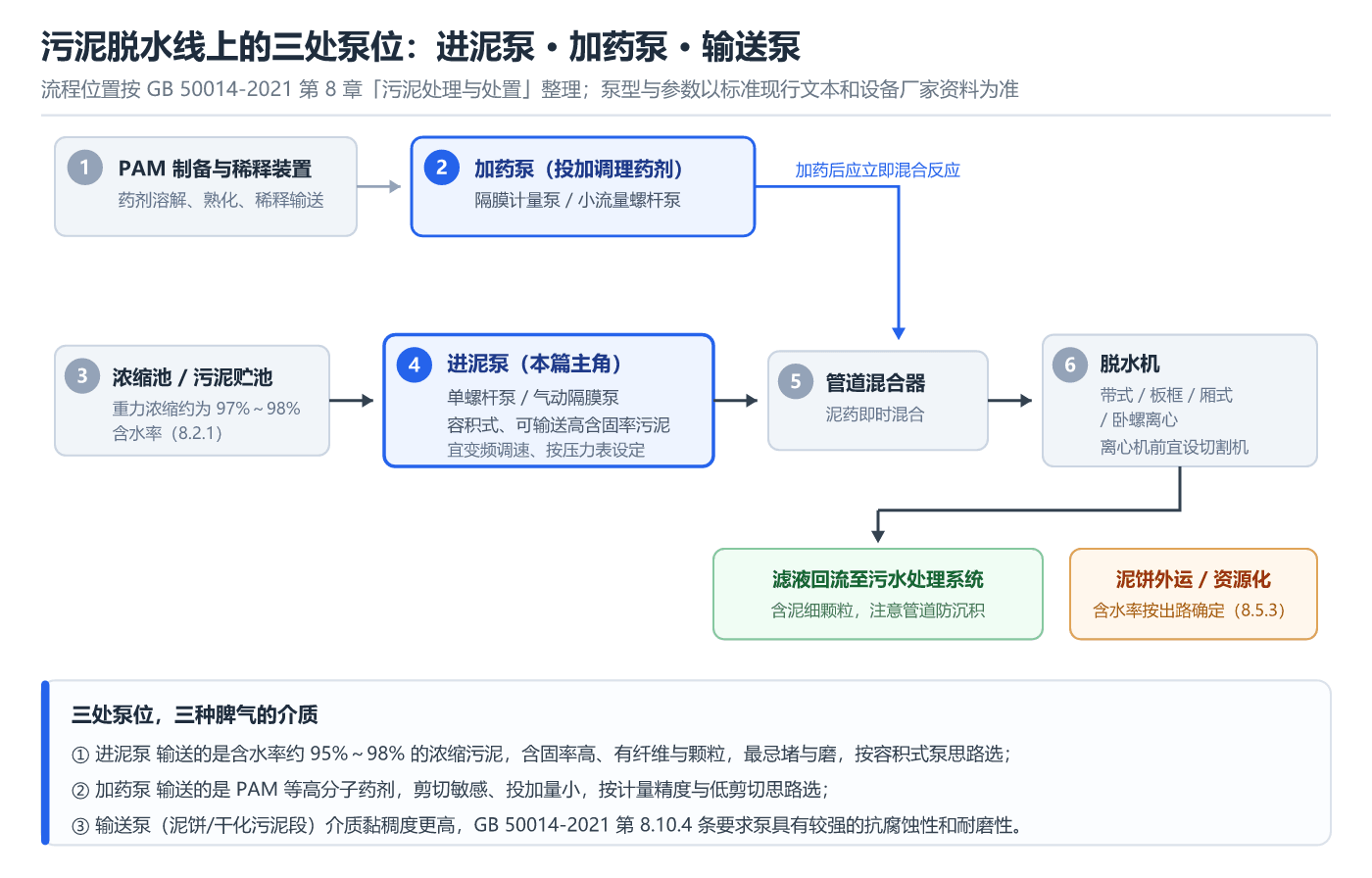Select the line 容积式、可输送高含固率污泥
The width and height of the screenshot is (1372, 878).
[x=559, y=425]
